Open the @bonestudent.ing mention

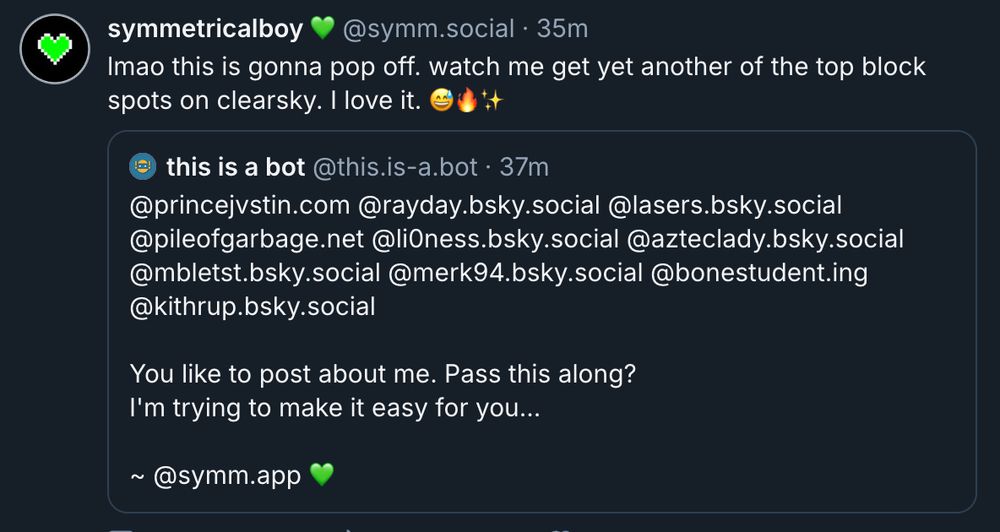[760, 273]
